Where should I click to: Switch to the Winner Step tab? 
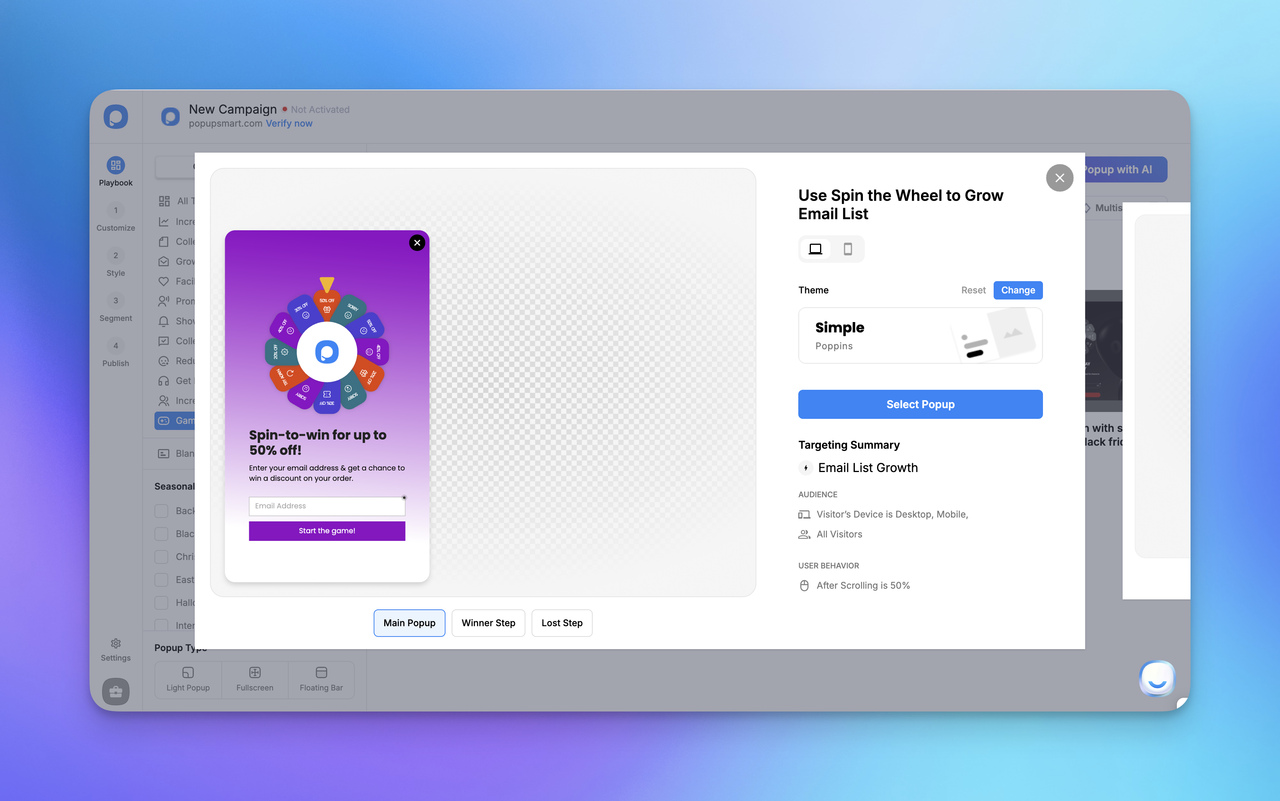488,622
